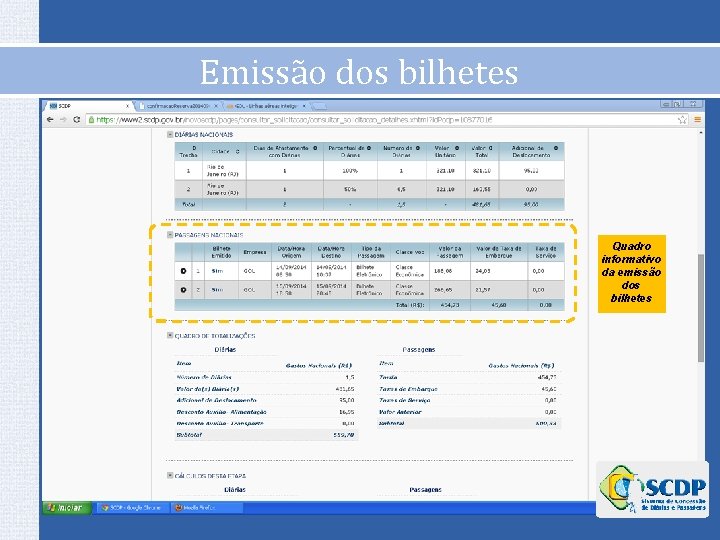720x540 pixels.
Task: Expand details of passagem row 2
Action: [183, 290]
